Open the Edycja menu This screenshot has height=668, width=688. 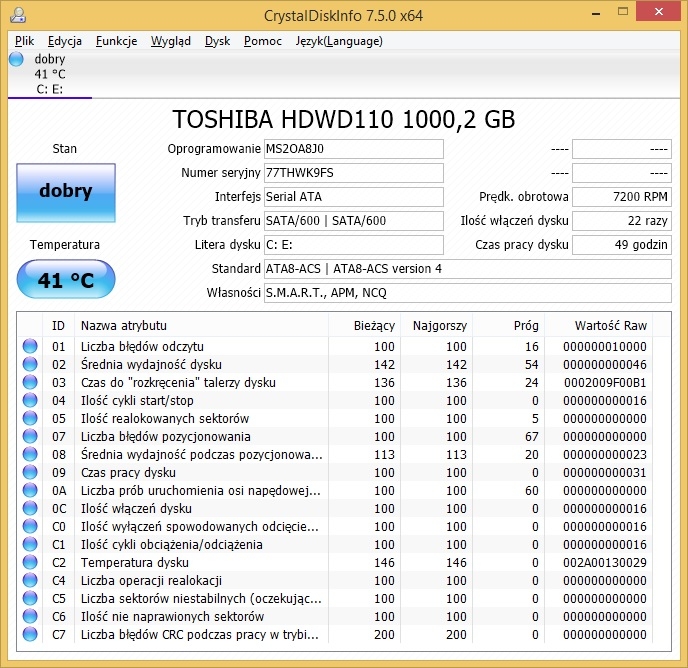[65, 41]
